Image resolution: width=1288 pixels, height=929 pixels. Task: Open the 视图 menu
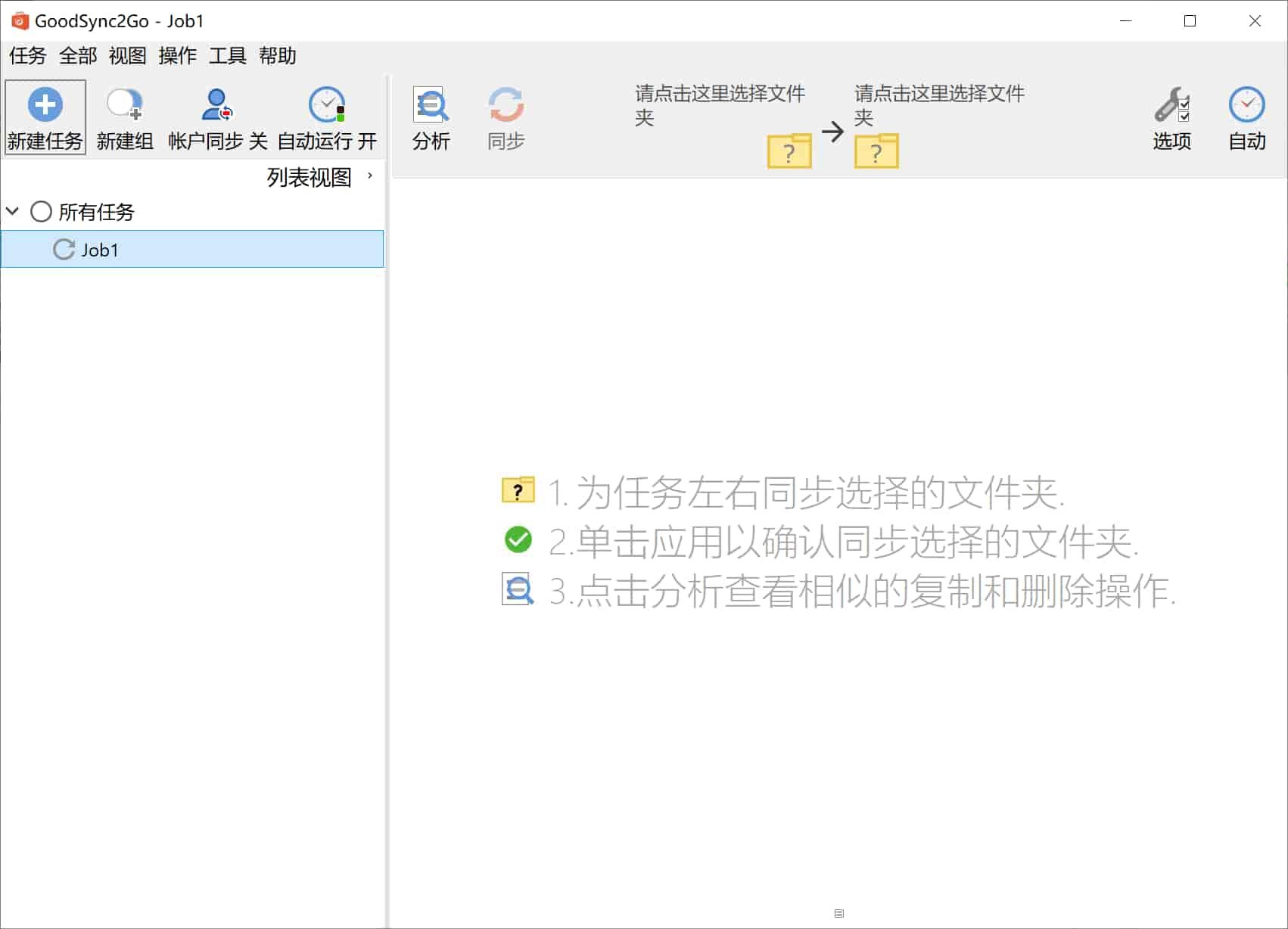(x=126, y=55)
